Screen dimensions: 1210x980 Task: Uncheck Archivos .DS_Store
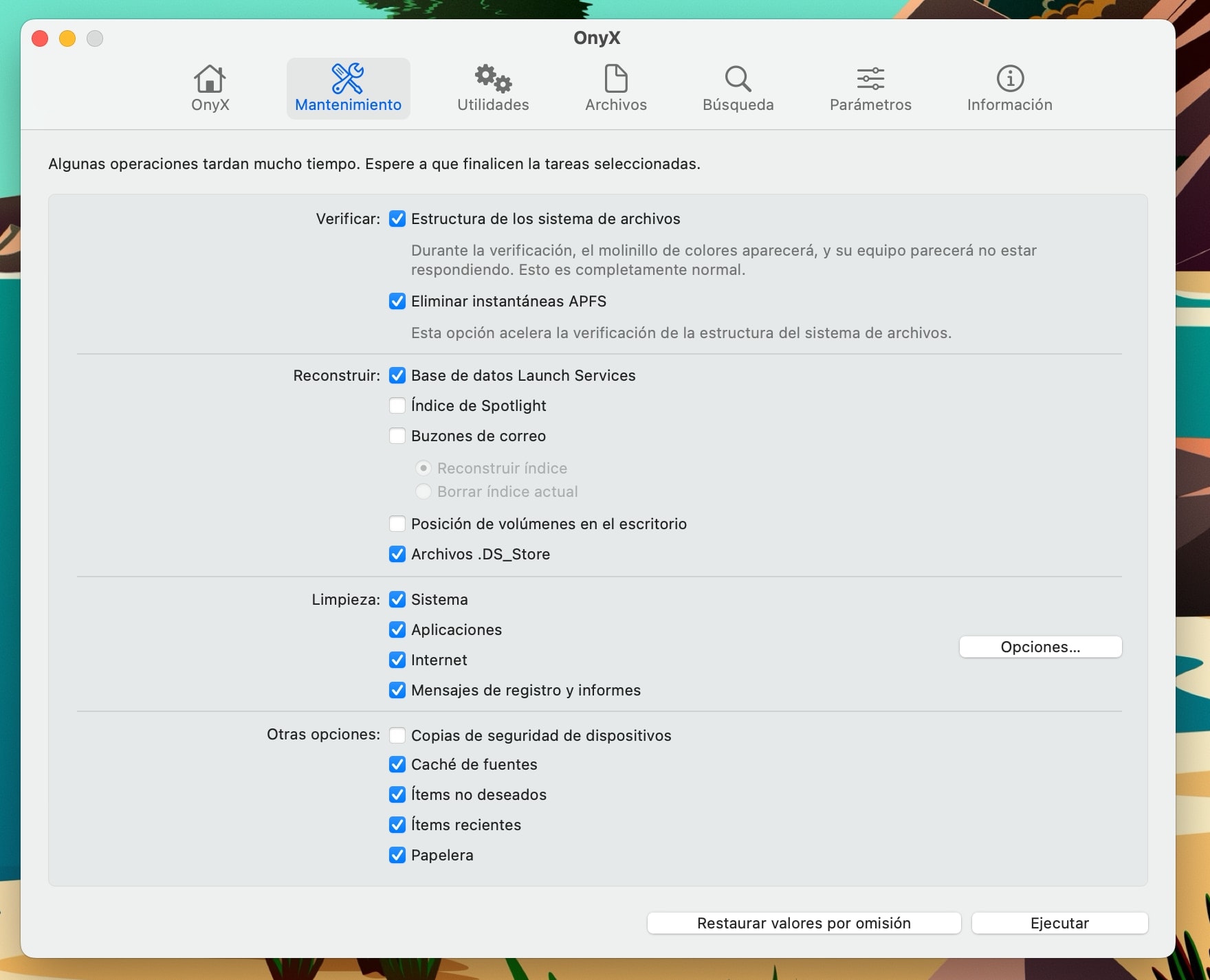pyautogui.click(x=397, y=554)
